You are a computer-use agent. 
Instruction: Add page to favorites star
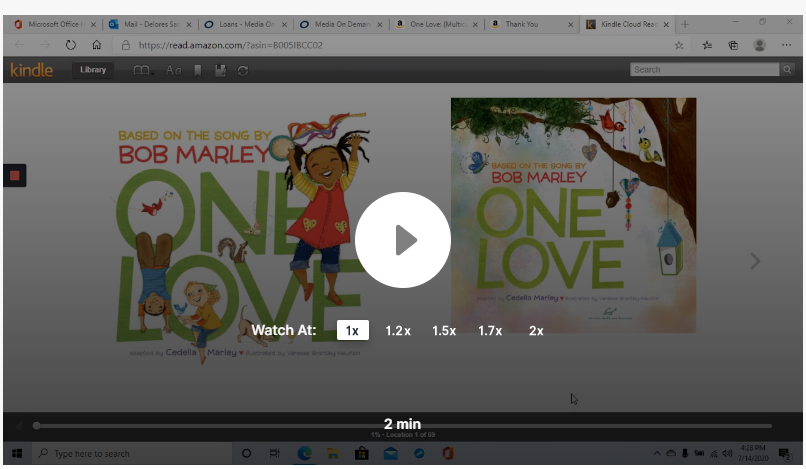679,45
